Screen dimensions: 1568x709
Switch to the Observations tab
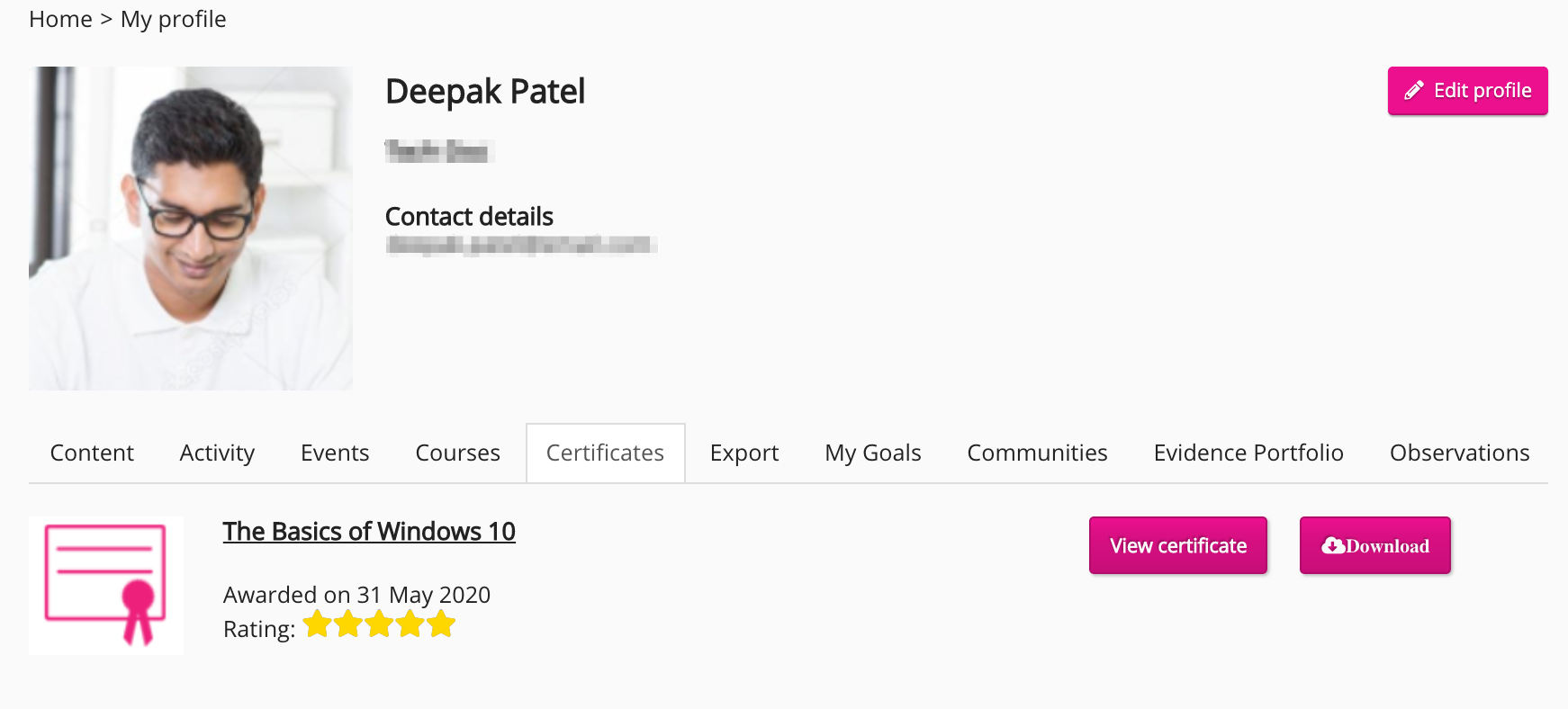click(1458, 453)
